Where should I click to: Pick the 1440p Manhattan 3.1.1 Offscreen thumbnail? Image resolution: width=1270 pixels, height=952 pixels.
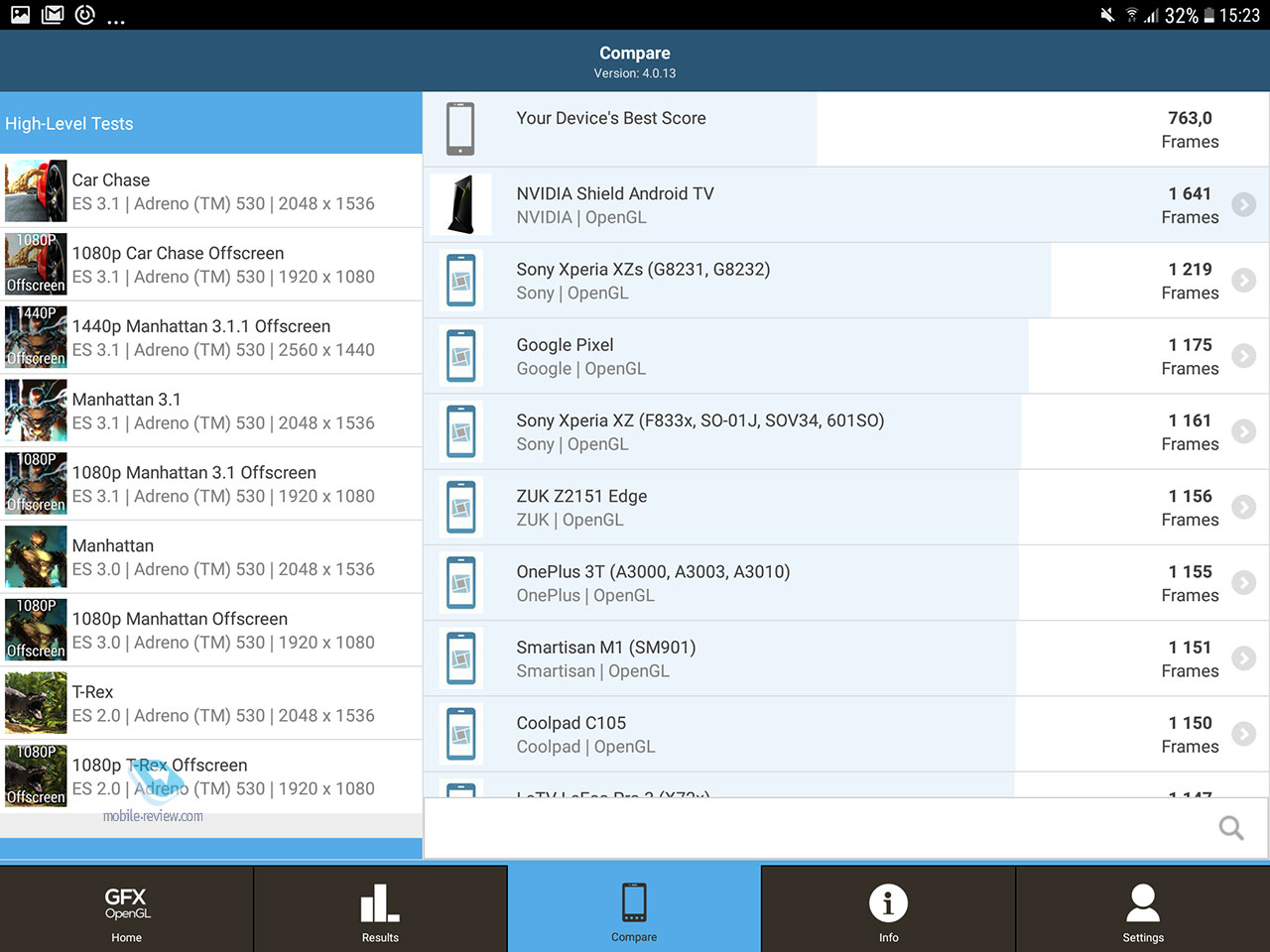(x=36, y=337)
